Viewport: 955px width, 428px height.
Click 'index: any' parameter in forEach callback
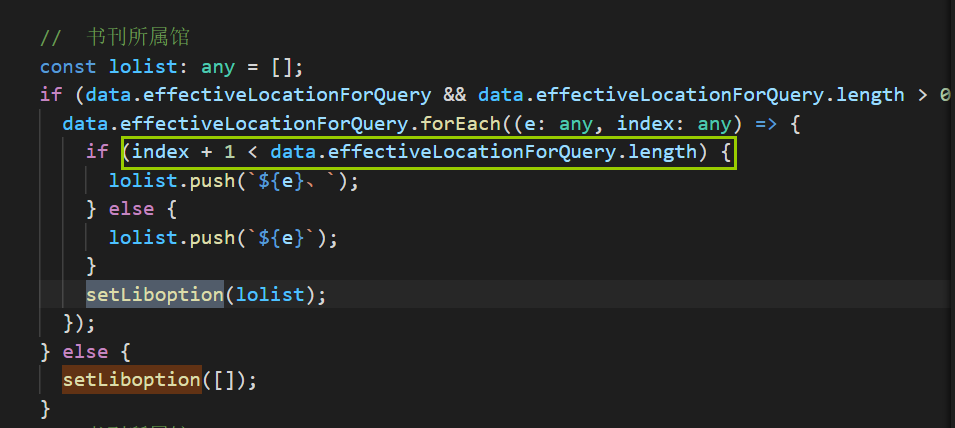click(x=674, y=124)
